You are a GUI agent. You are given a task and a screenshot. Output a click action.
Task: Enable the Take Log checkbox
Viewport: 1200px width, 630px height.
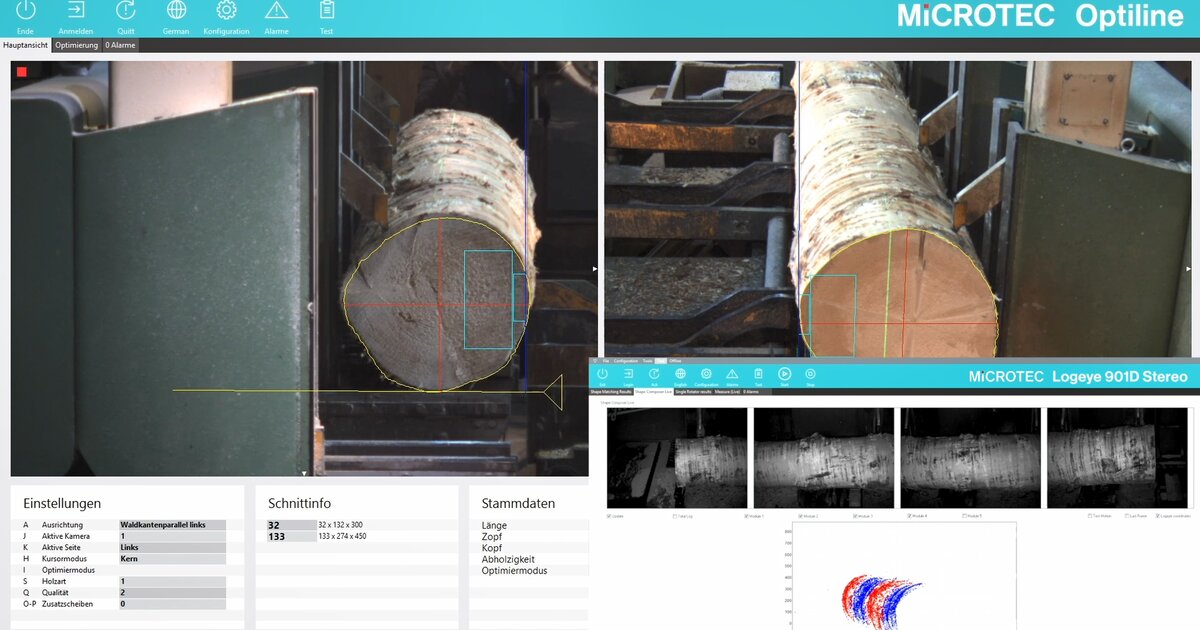pos(675,516)
